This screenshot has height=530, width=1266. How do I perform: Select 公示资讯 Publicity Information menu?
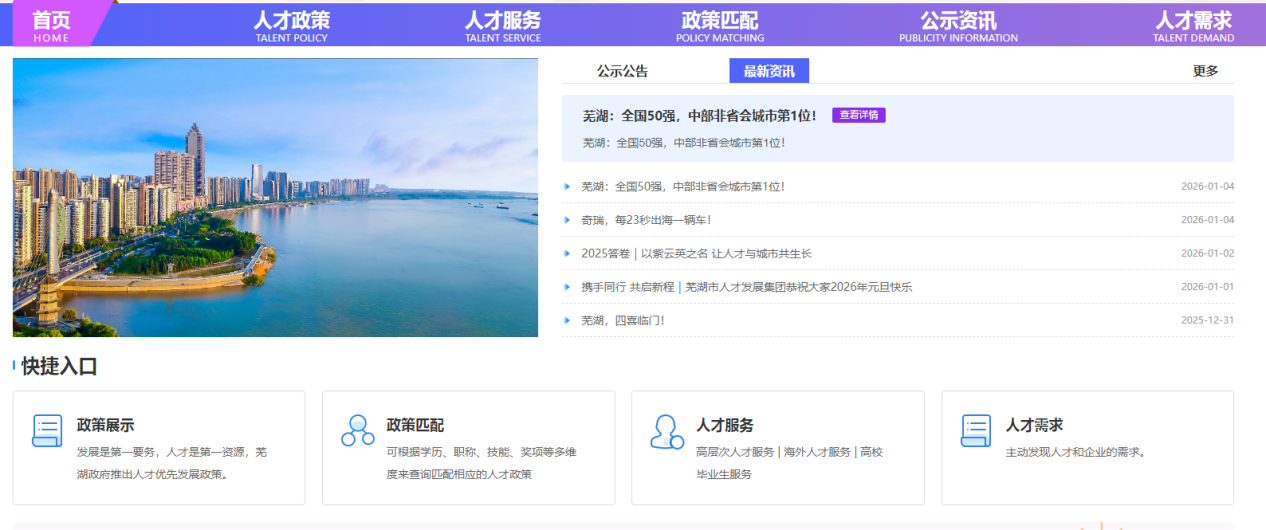pyautogui.click(x=957, y=26)
